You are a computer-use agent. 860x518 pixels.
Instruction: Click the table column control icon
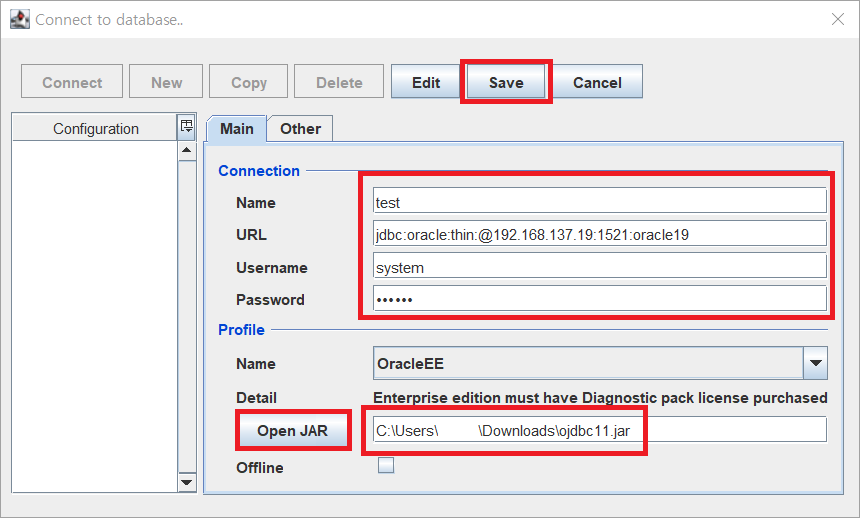tap(186, 127)
